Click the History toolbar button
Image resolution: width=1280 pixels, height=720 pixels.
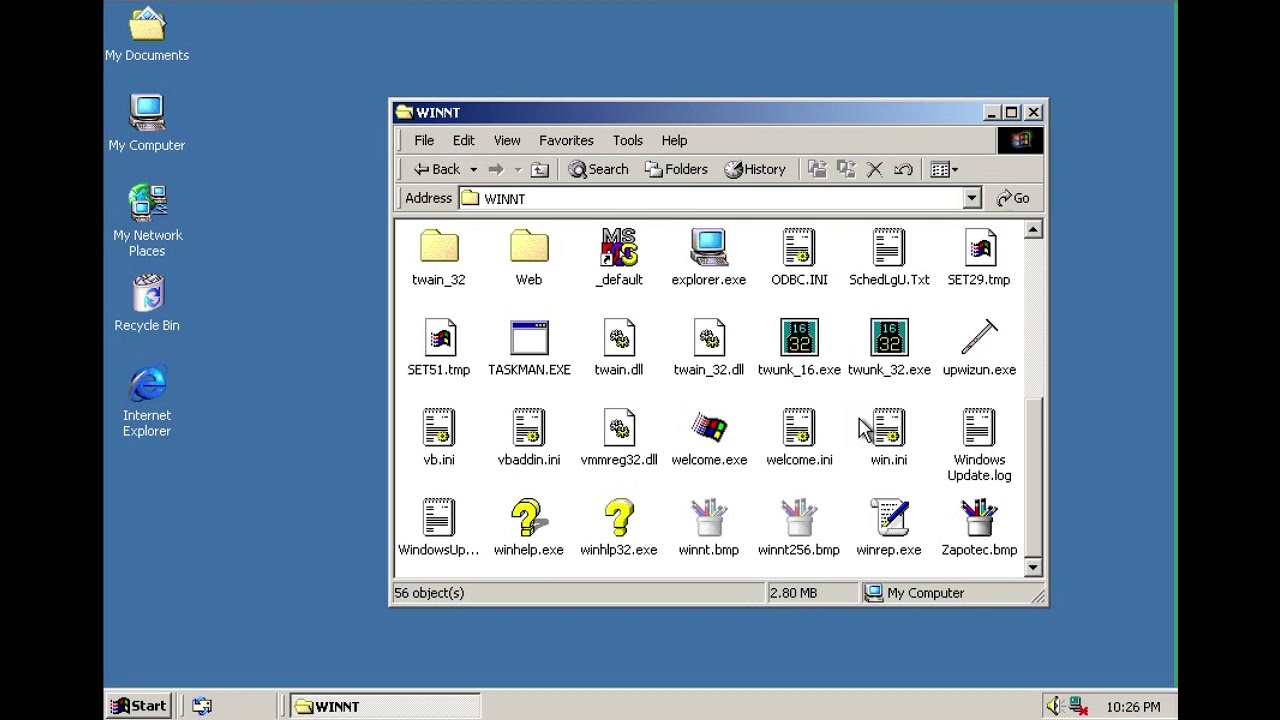tap(755, 169)
